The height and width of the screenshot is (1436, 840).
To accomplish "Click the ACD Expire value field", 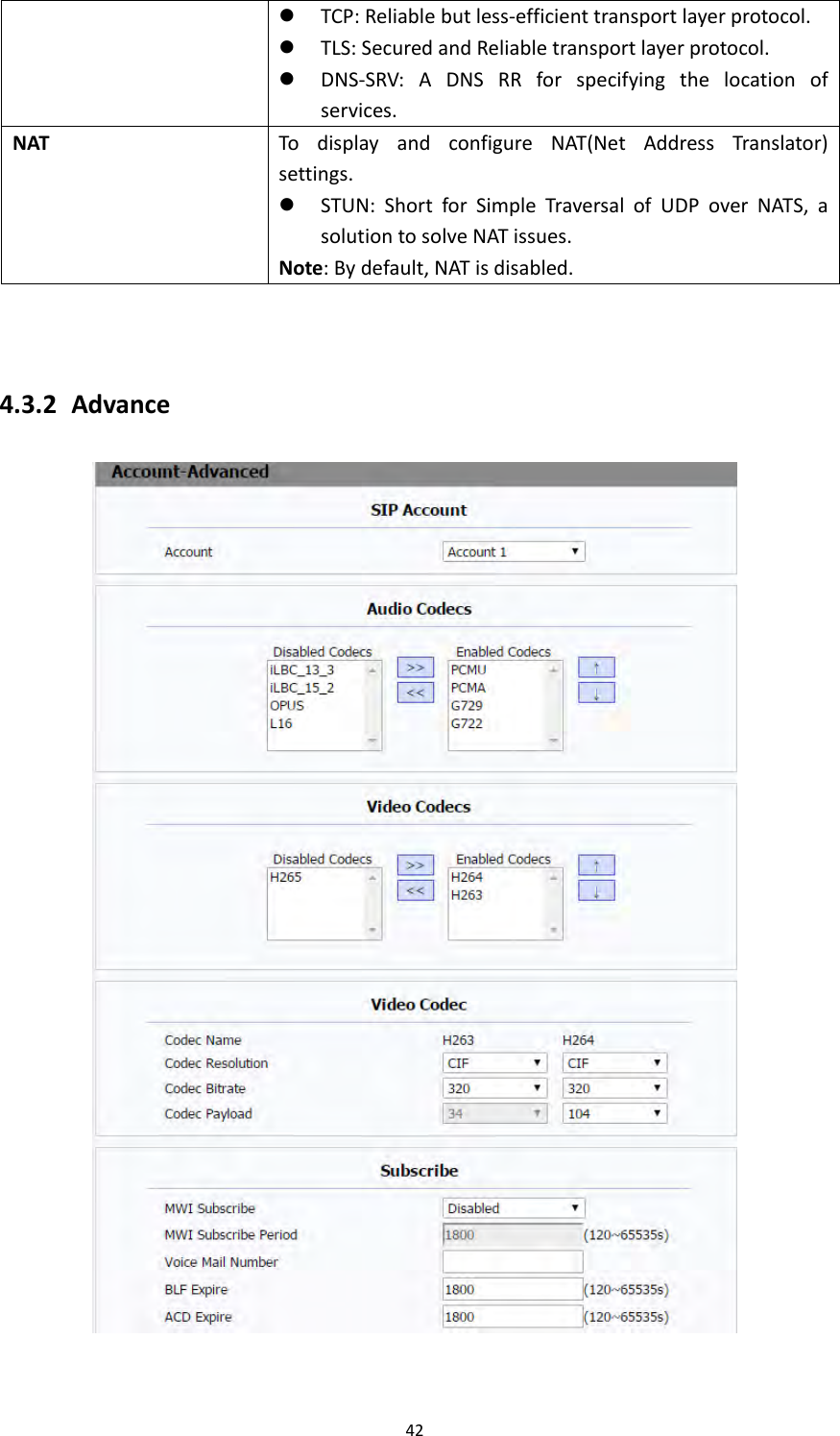I will 511,1316.
